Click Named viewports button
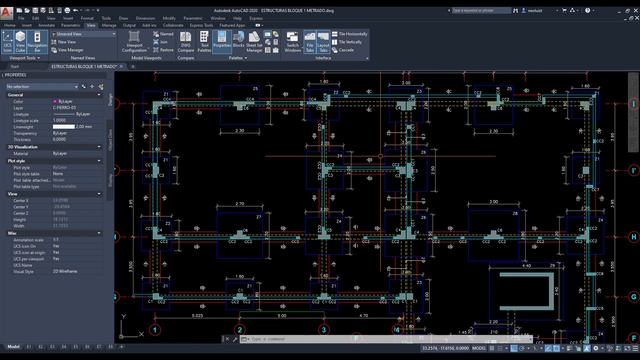Viewport: 640px width, 360px height. click(163, 34)
